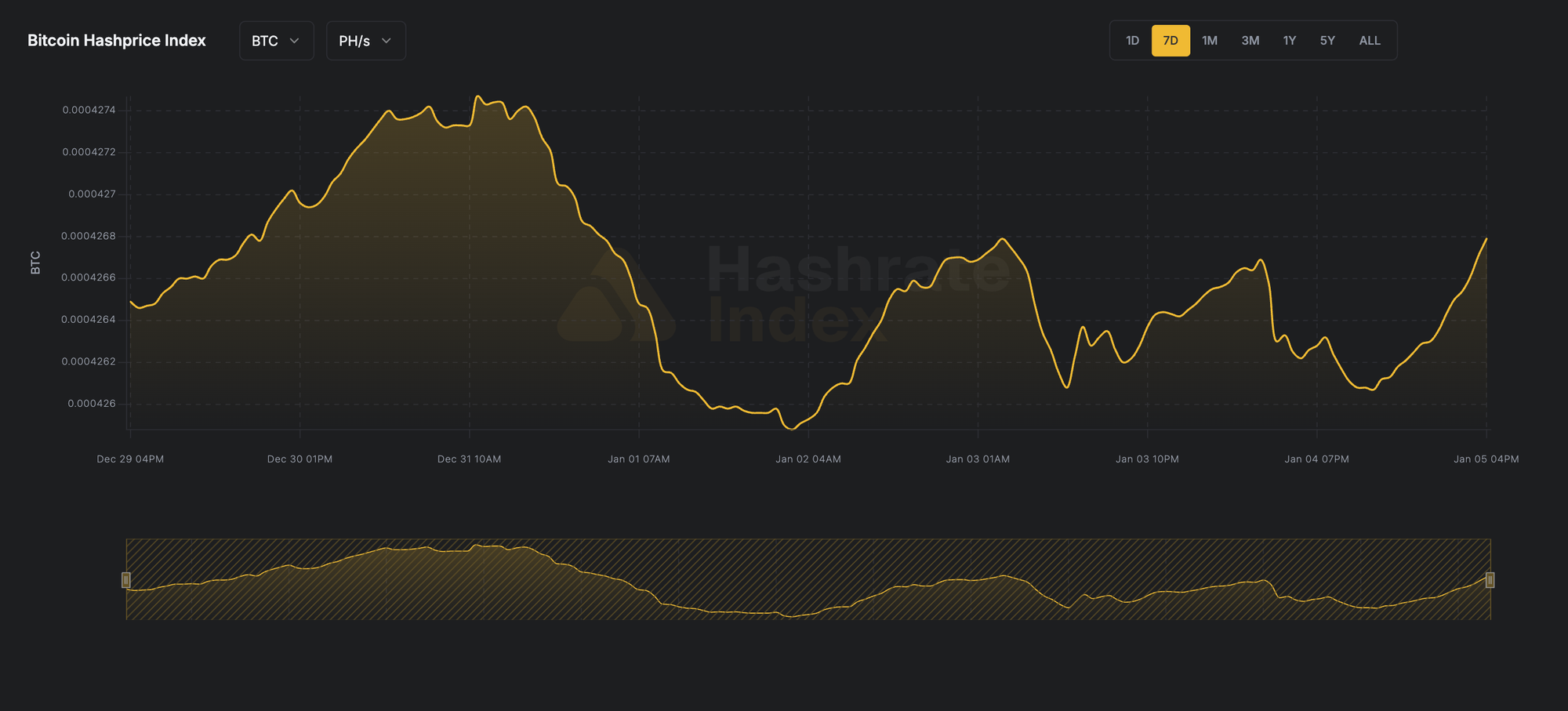This screenshot has height=711, width=1568.
Task: Select the 7D time range
Action: (x=1171, y=40)
